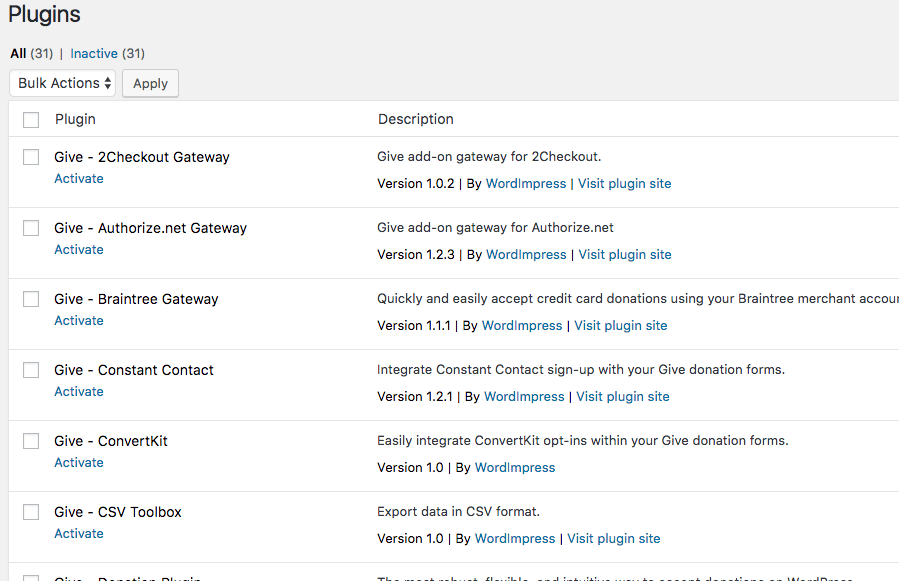
Task: Open the Bulk Actions dropdown
Action: (x=62, y=83)
